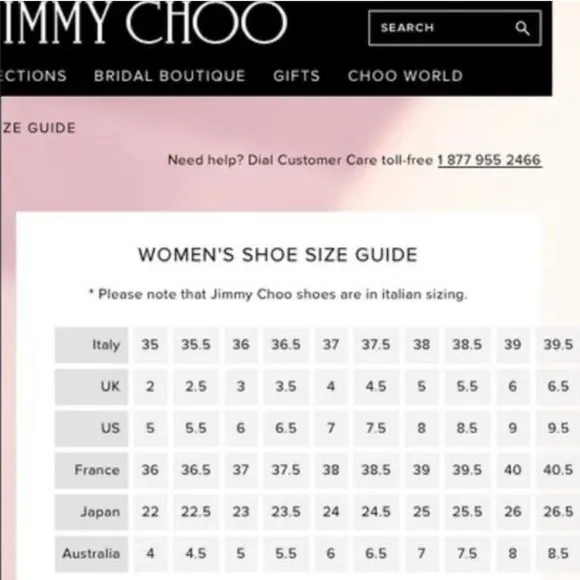The height and width of the screenshot is (580, 580).
Task: Click the Italy row header cell
Action: [91, 345]
